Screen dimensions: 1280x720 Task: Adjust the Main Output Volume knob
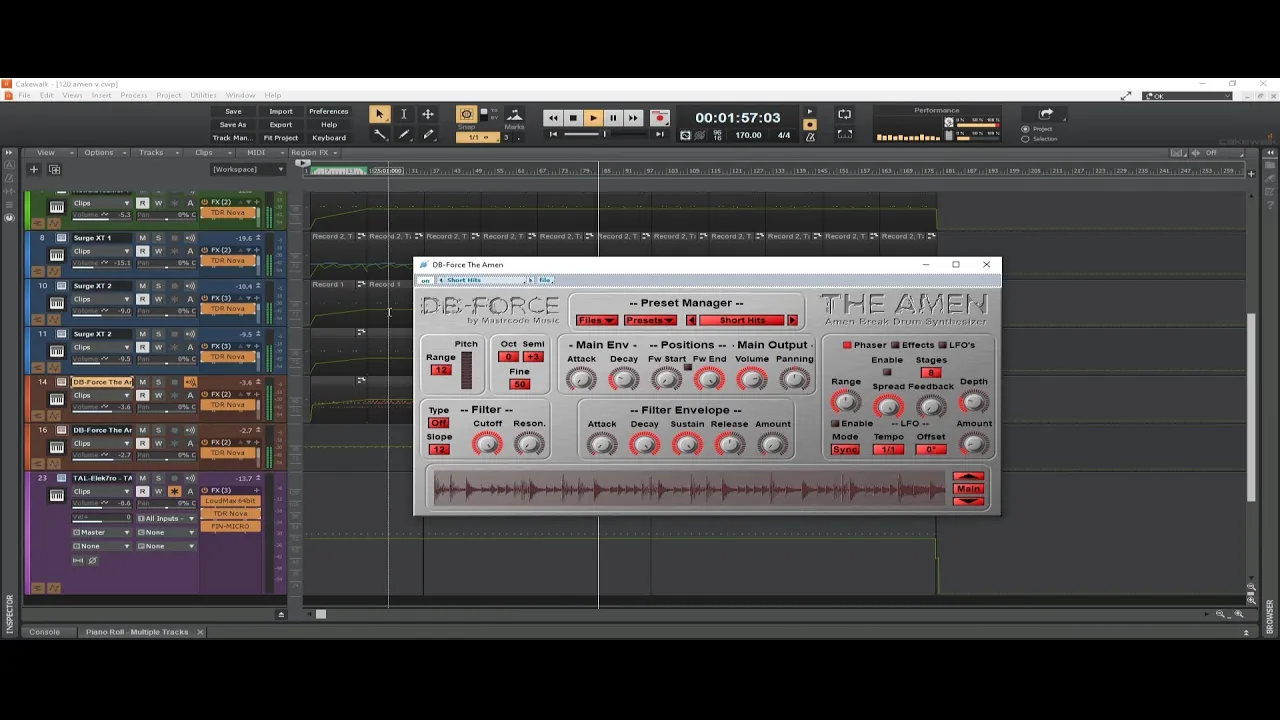coord(752,379)
